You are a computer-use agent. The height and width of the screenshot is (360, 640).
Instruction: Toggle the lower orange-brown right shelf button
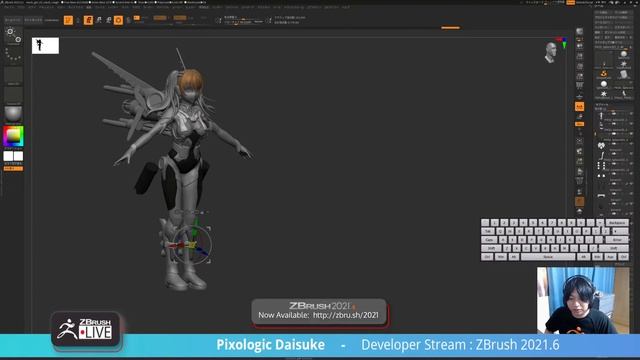580,201
